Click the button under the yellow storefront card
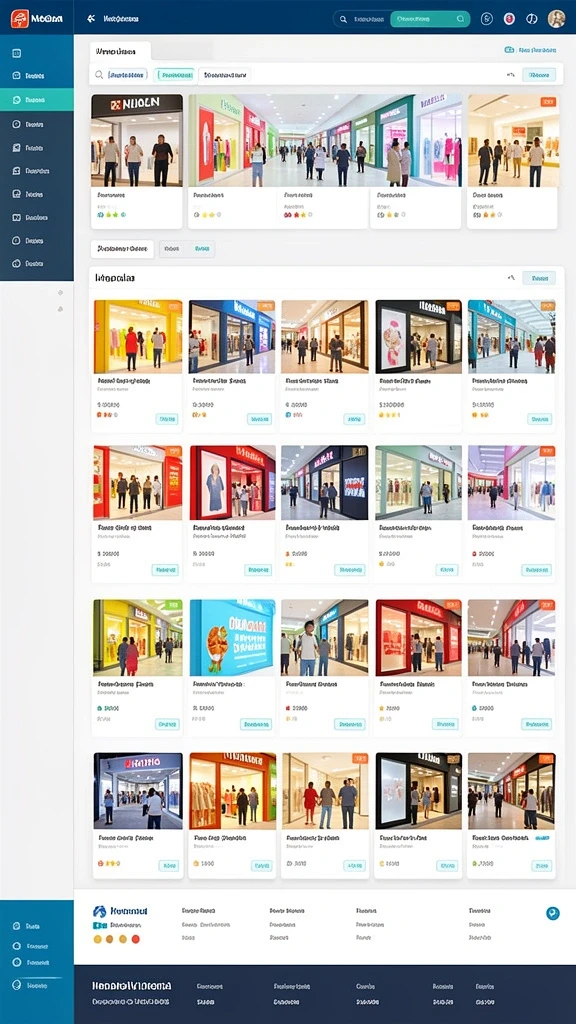The width and height of the screenshot is (576, 1024). pos(167,419)
